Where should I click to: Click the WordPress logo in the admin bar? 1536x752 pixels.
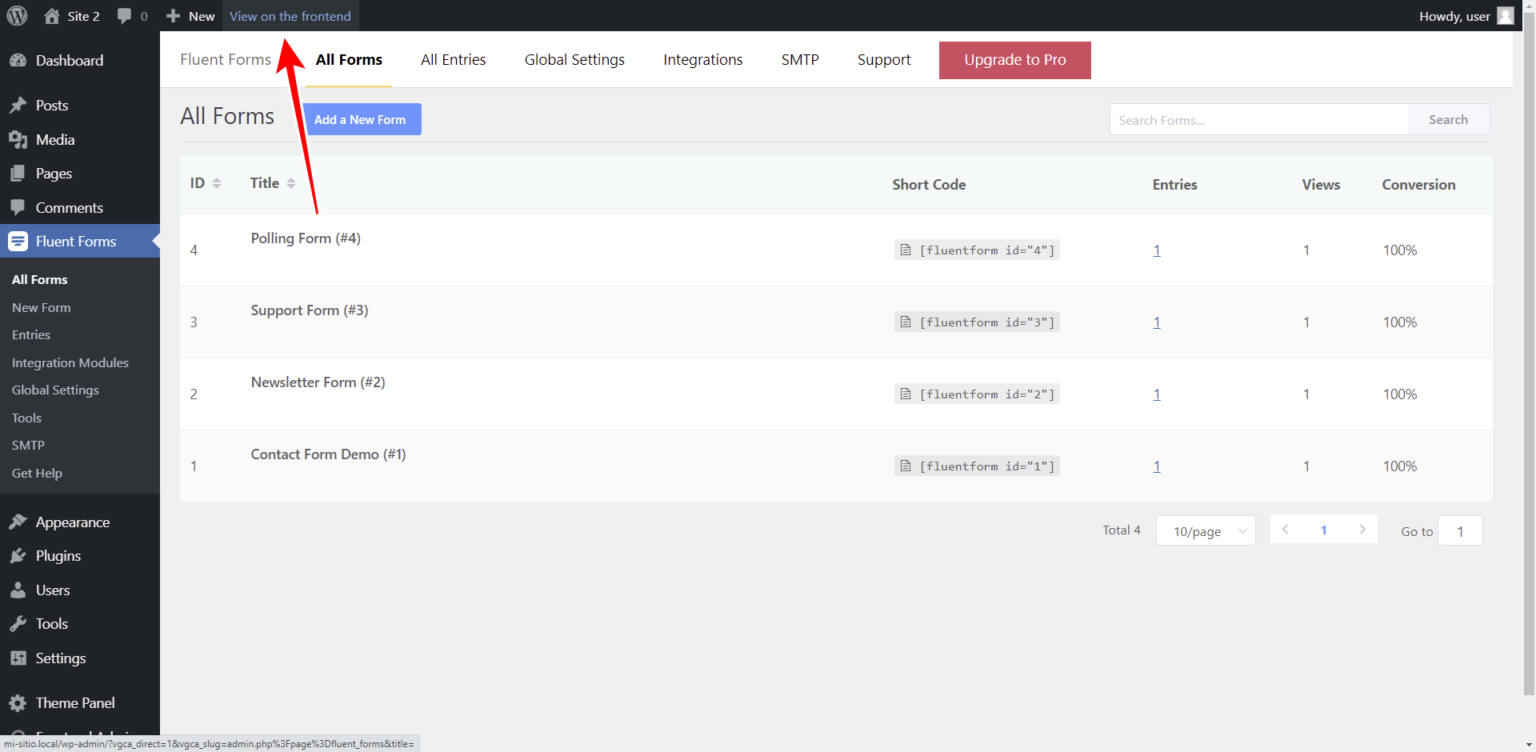16,15
